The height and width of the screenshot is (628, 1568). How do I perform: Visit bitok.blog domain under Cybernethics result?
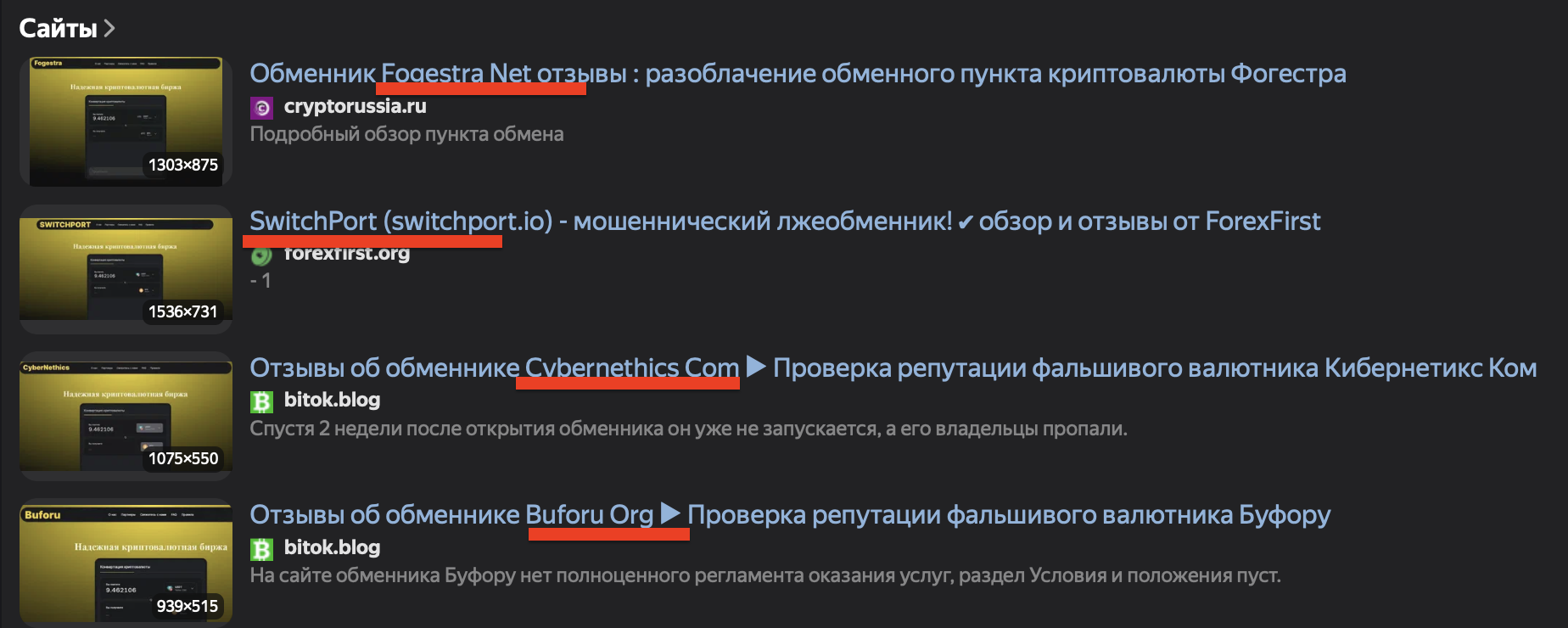(332, 400)
